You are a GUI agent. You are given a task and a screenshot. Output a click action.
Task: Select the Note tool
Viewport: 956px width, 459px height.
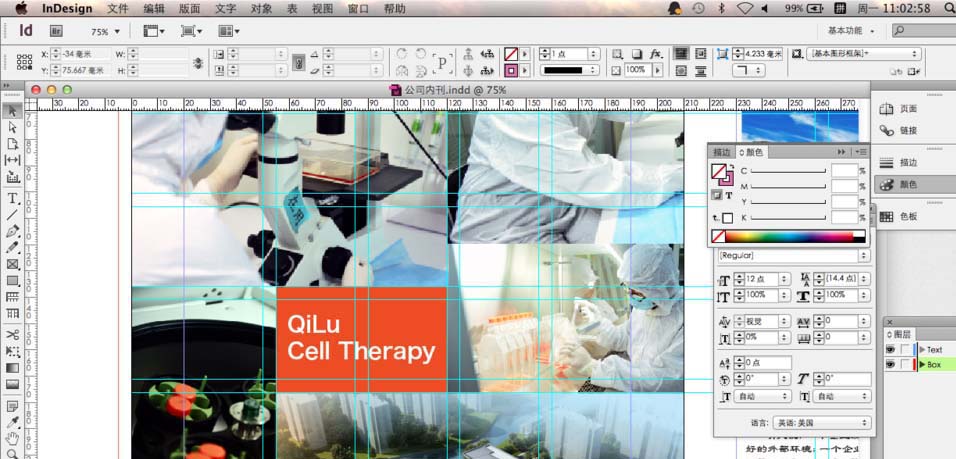(12, 406)
